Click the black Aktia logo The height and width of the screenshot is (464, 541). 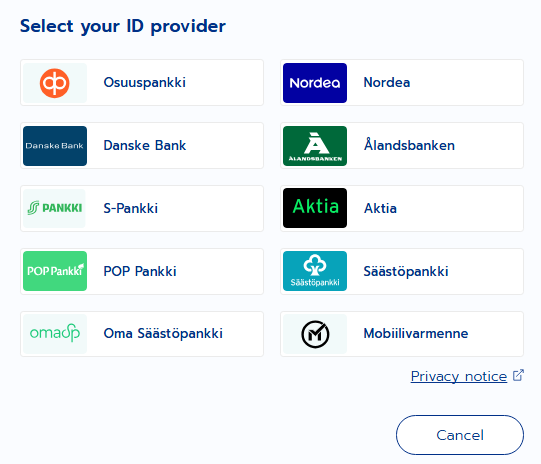click(x=315, y=208)
